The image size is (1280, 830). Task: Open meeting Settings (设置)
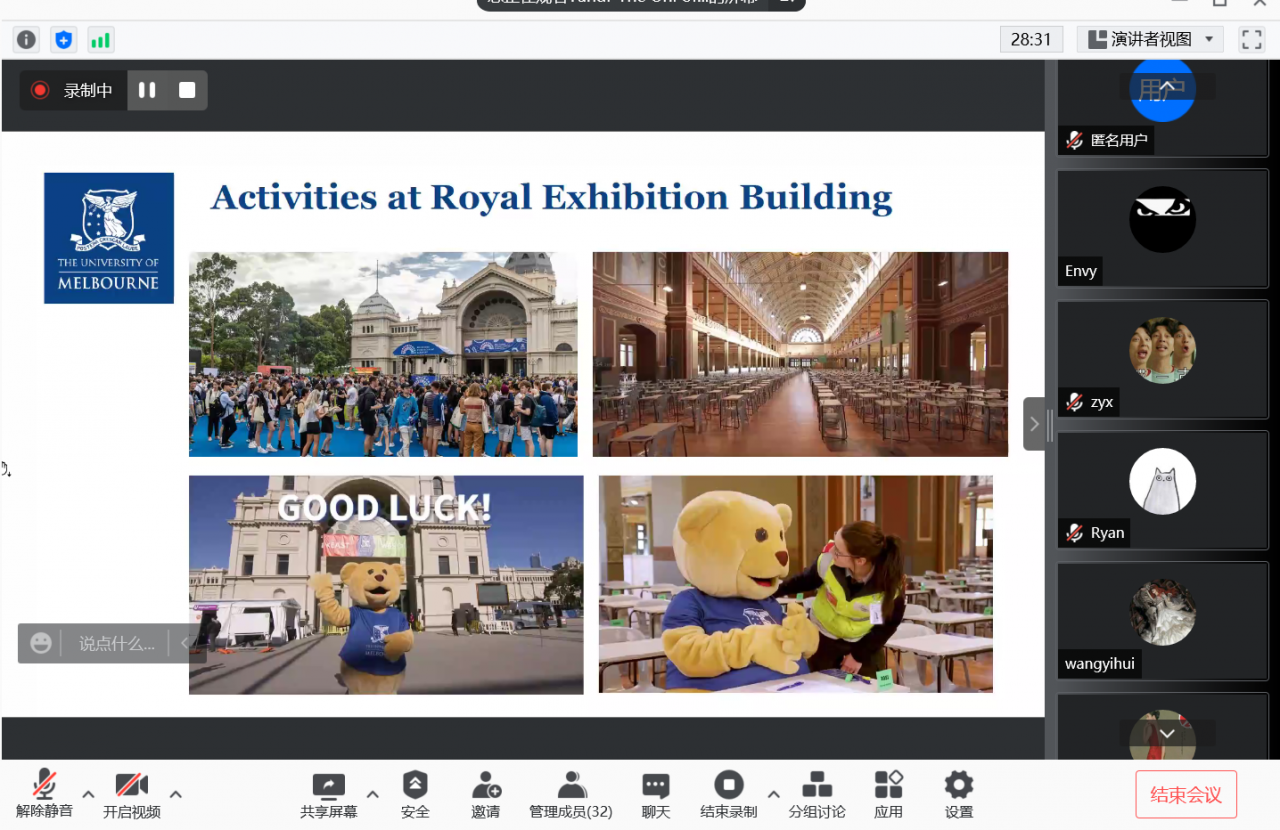tap(959, 795)
